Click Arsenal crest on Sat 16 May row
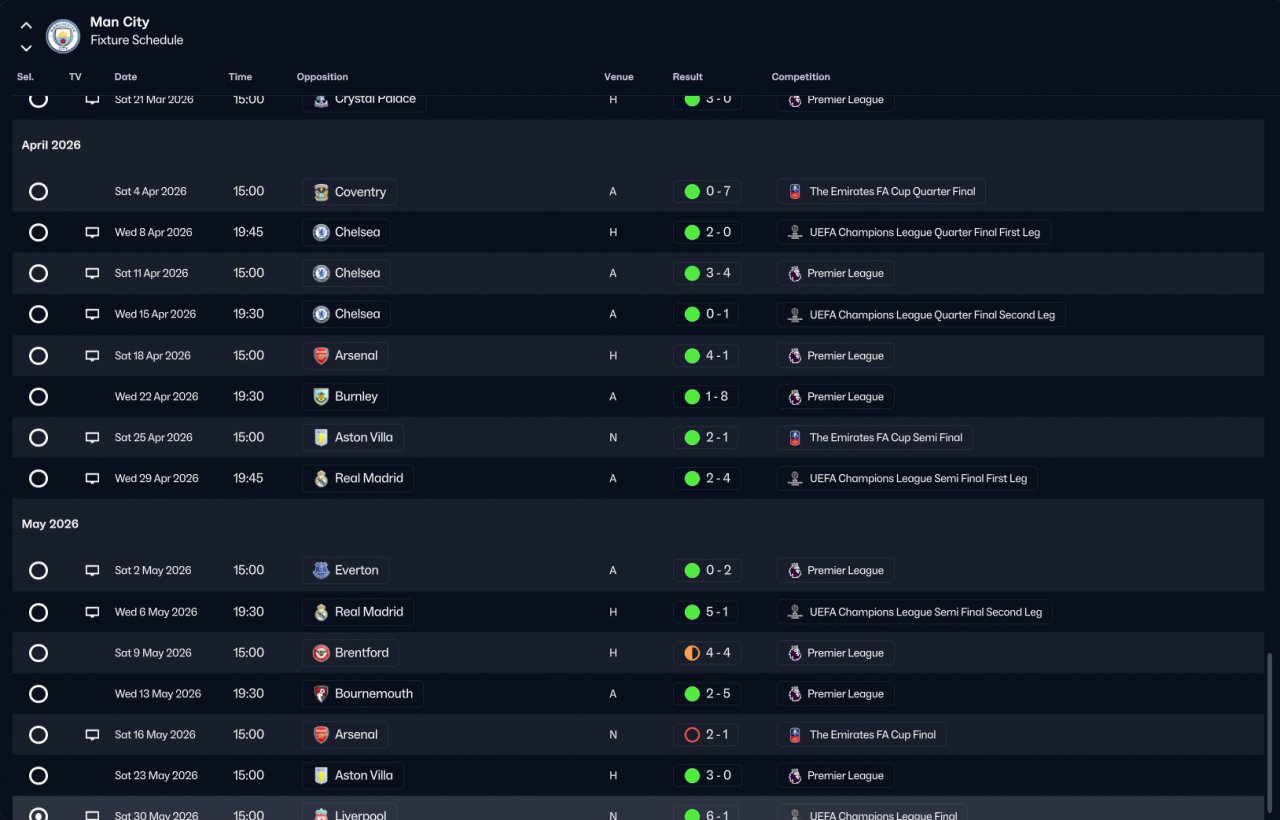Screen dimensions: 1280x820 click(x=321, y=734)
